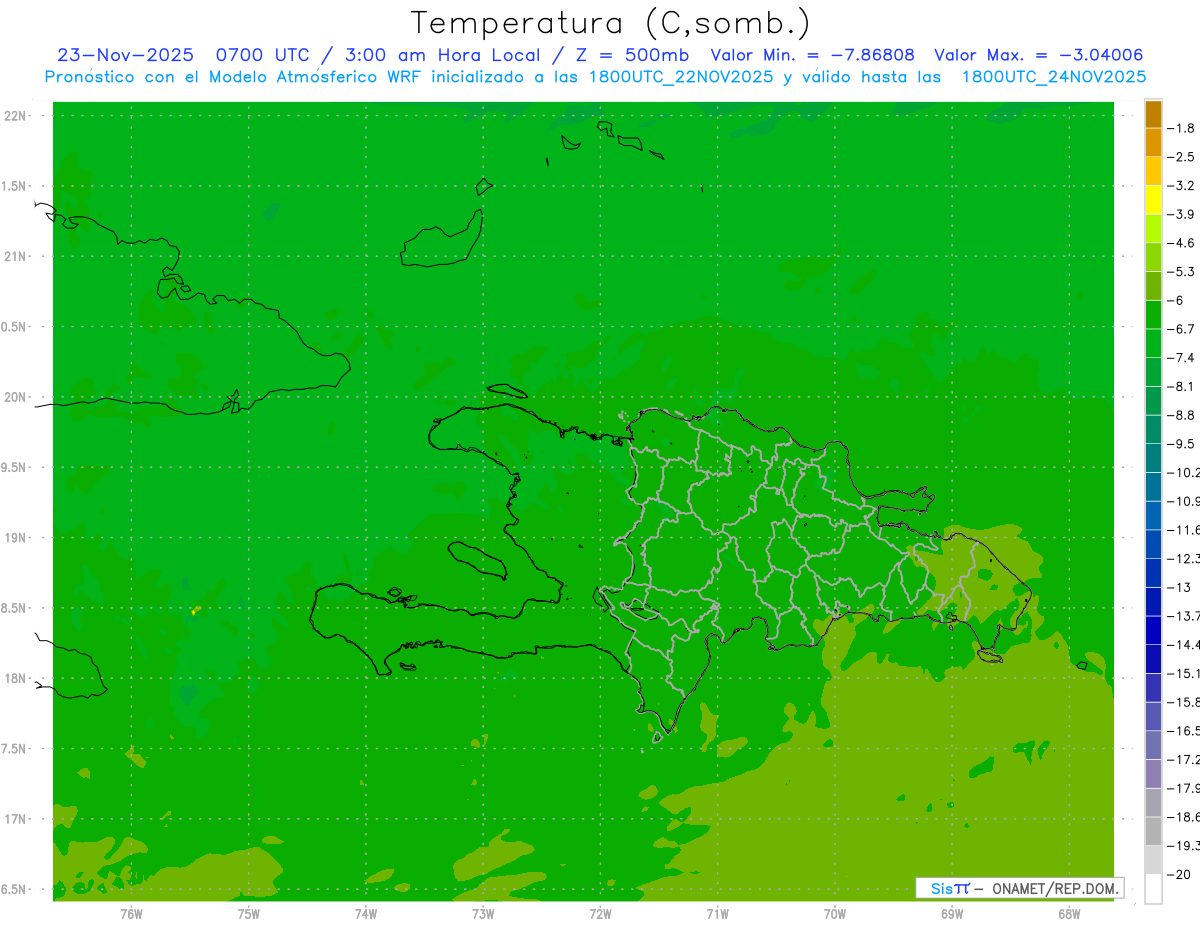Click the 20N latitude label

click(x=16, y=397)
